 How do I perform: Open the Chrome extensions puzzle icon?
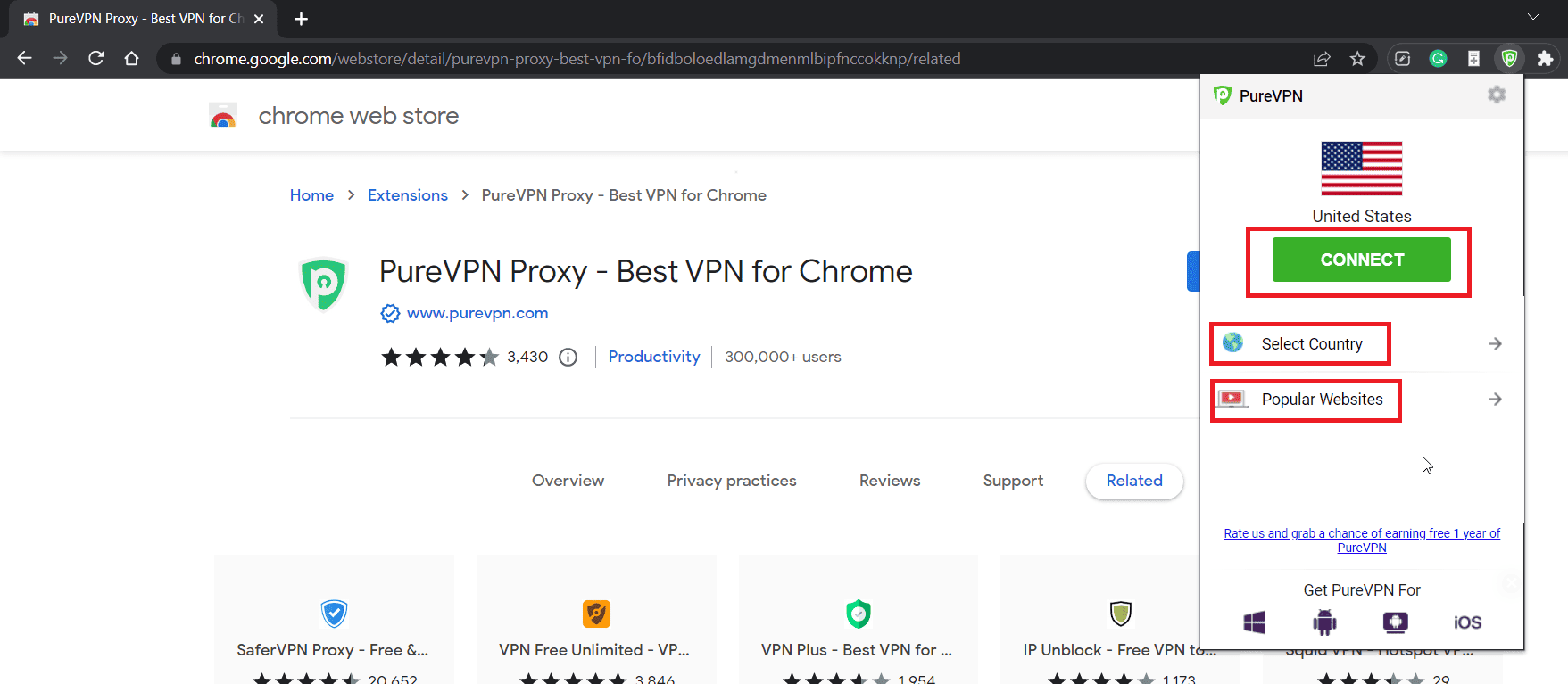coord(1545,59)
